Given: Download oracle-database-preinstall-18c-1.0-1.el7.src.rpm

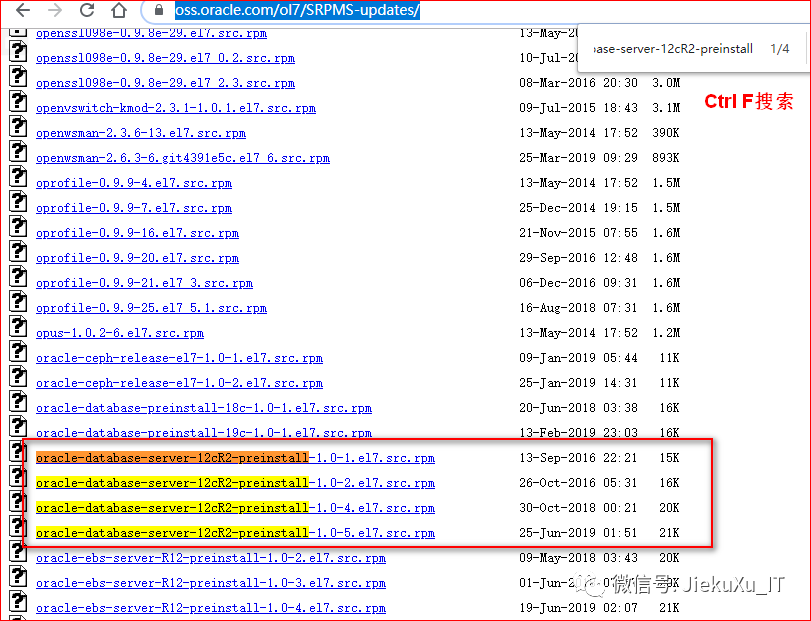Looking at the screenshot, I should click(x=204, y=408).
